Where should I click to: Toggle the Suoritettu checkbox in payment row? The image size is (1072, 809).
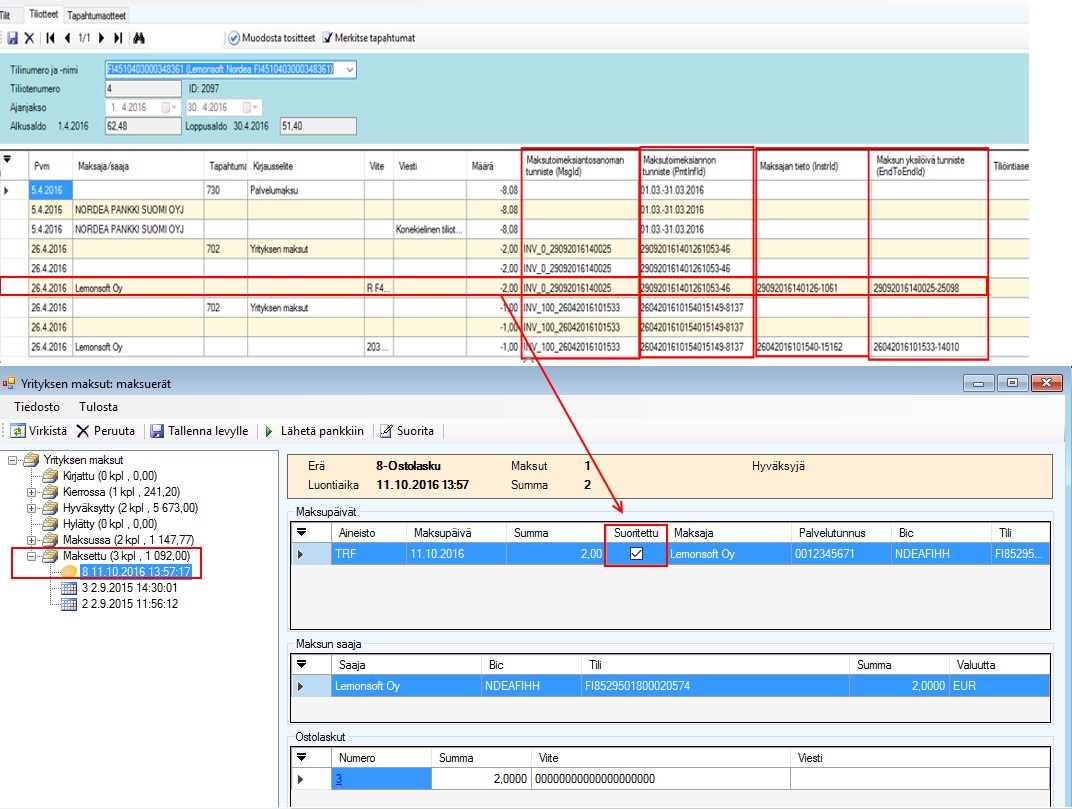tap(635, 554)
